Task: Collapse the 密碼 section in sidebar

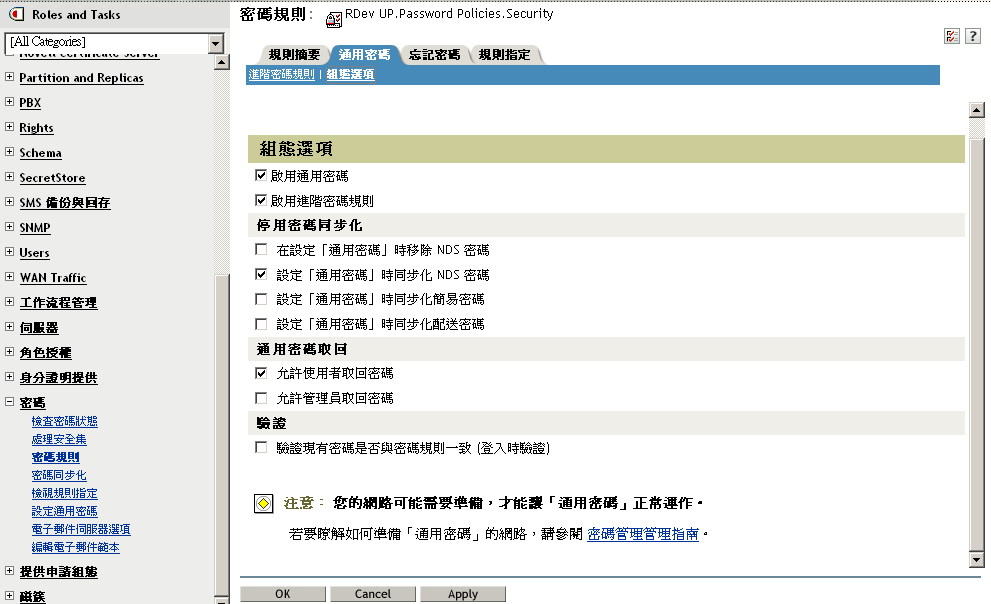Action: [x=8, y=402]
